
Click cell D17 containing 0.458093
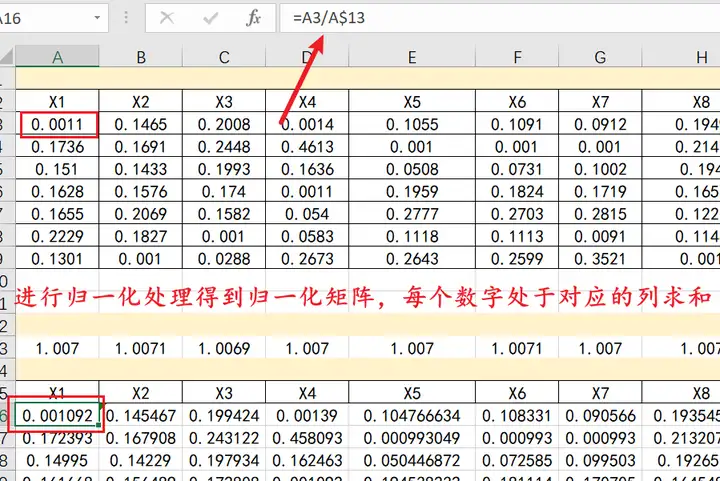point(307,438)
